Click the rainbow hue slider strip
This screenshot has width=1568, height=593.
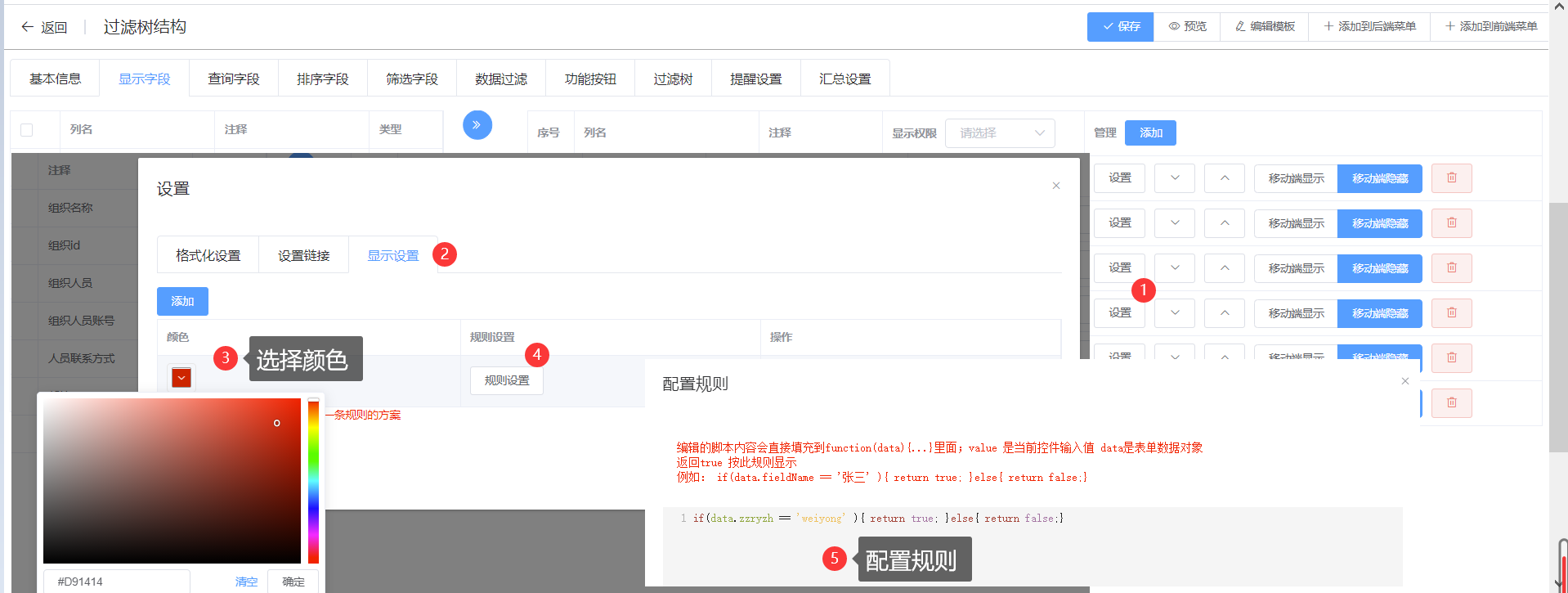(313, 483)
